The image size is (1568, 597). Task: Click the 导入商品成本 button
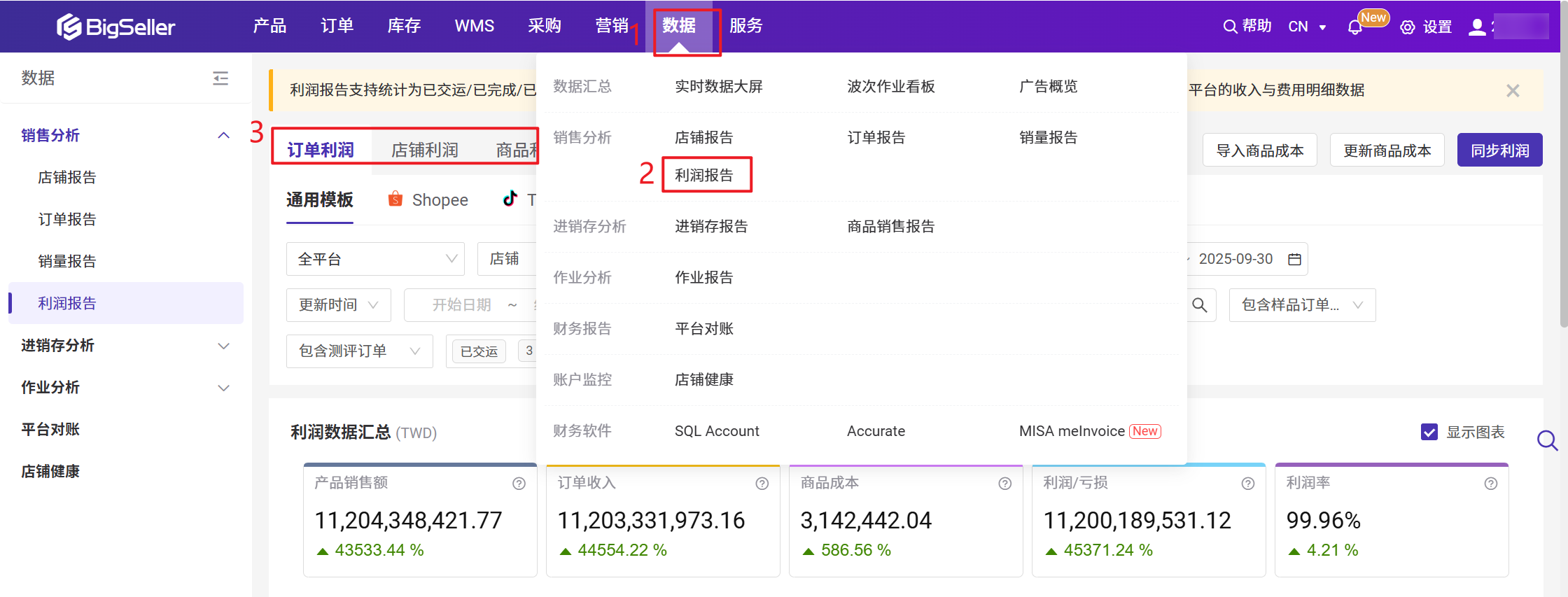[x=1259, y=150]
